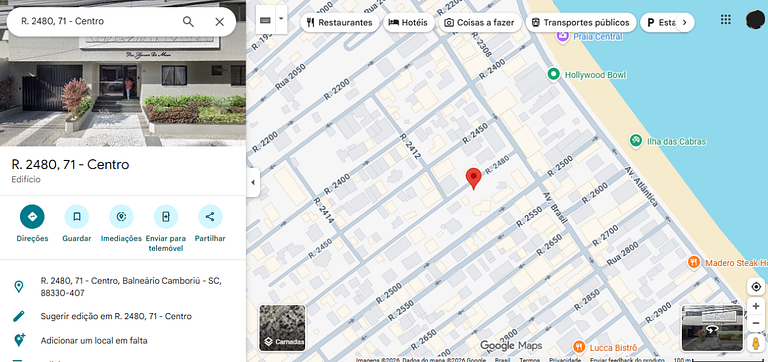Zoom in with the plus button
The image size is (768, 362).
point(756,306)
